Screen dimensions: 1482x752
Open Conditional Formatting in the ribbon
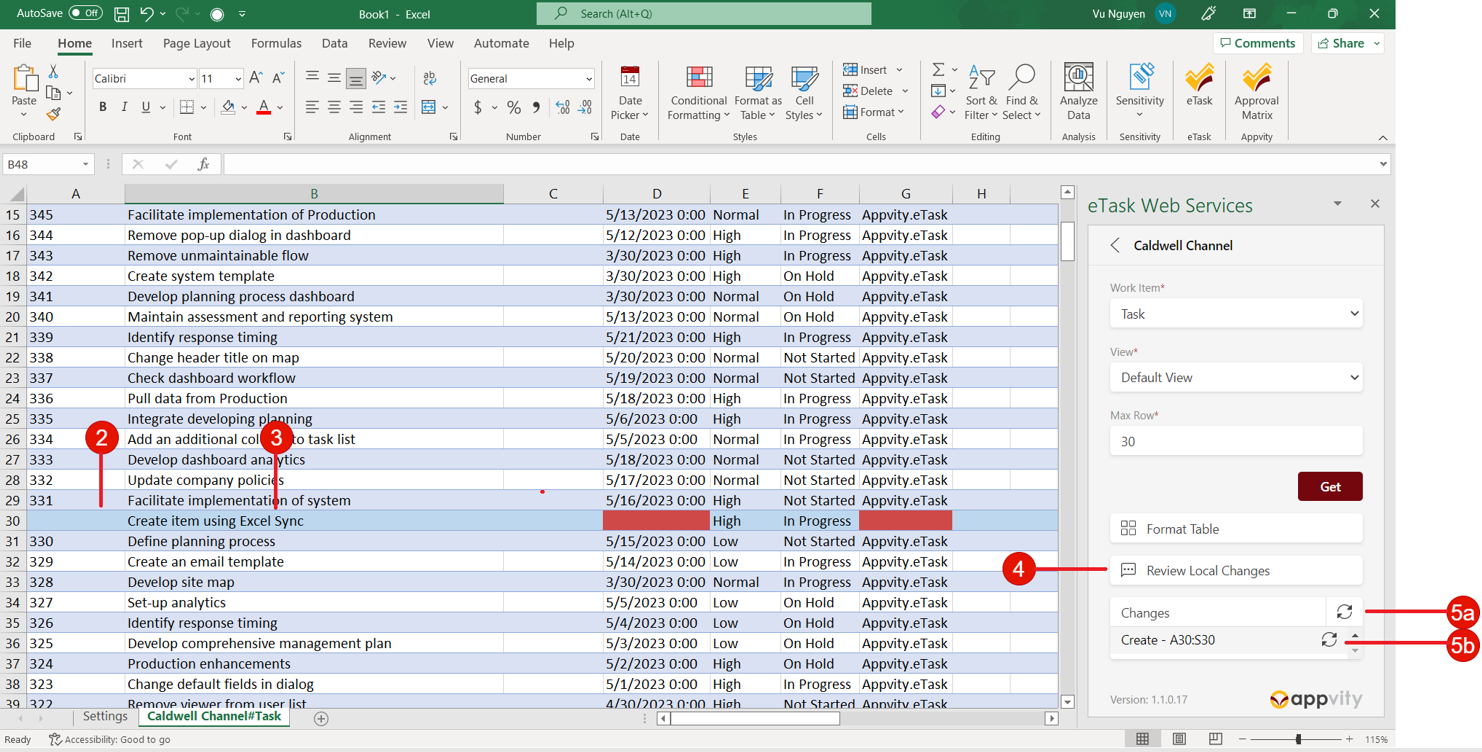coord(698,92)
